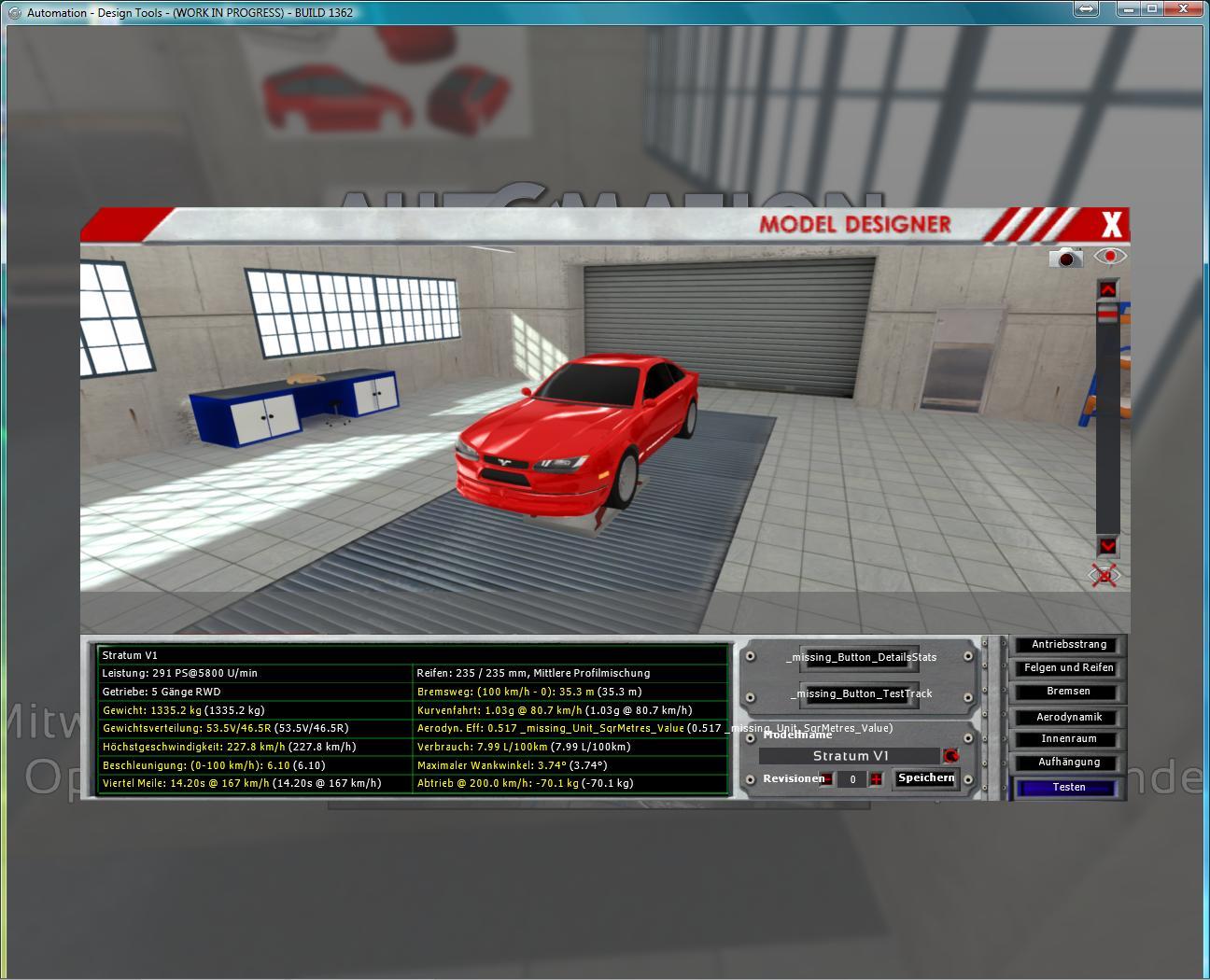Click the camera screenshot icon
Viewport: 1210px width, 980px height.
(x=1065, y=258)
